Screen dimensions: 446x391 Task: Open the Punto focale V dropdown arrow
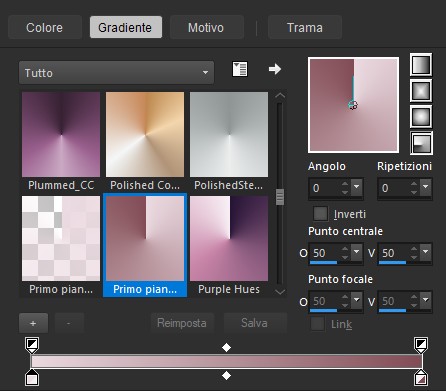click(x=425, y=300)
